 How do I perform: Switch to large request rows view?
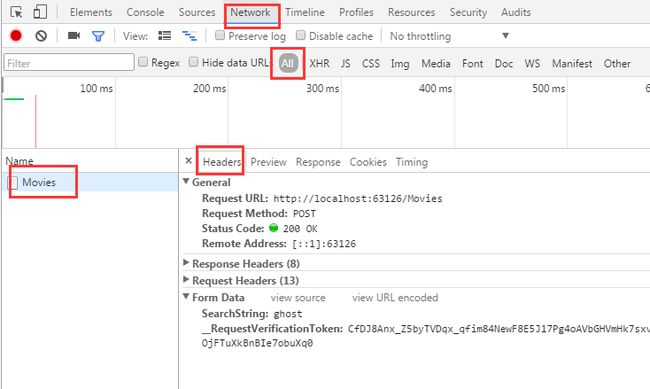[x=165, y=36]
